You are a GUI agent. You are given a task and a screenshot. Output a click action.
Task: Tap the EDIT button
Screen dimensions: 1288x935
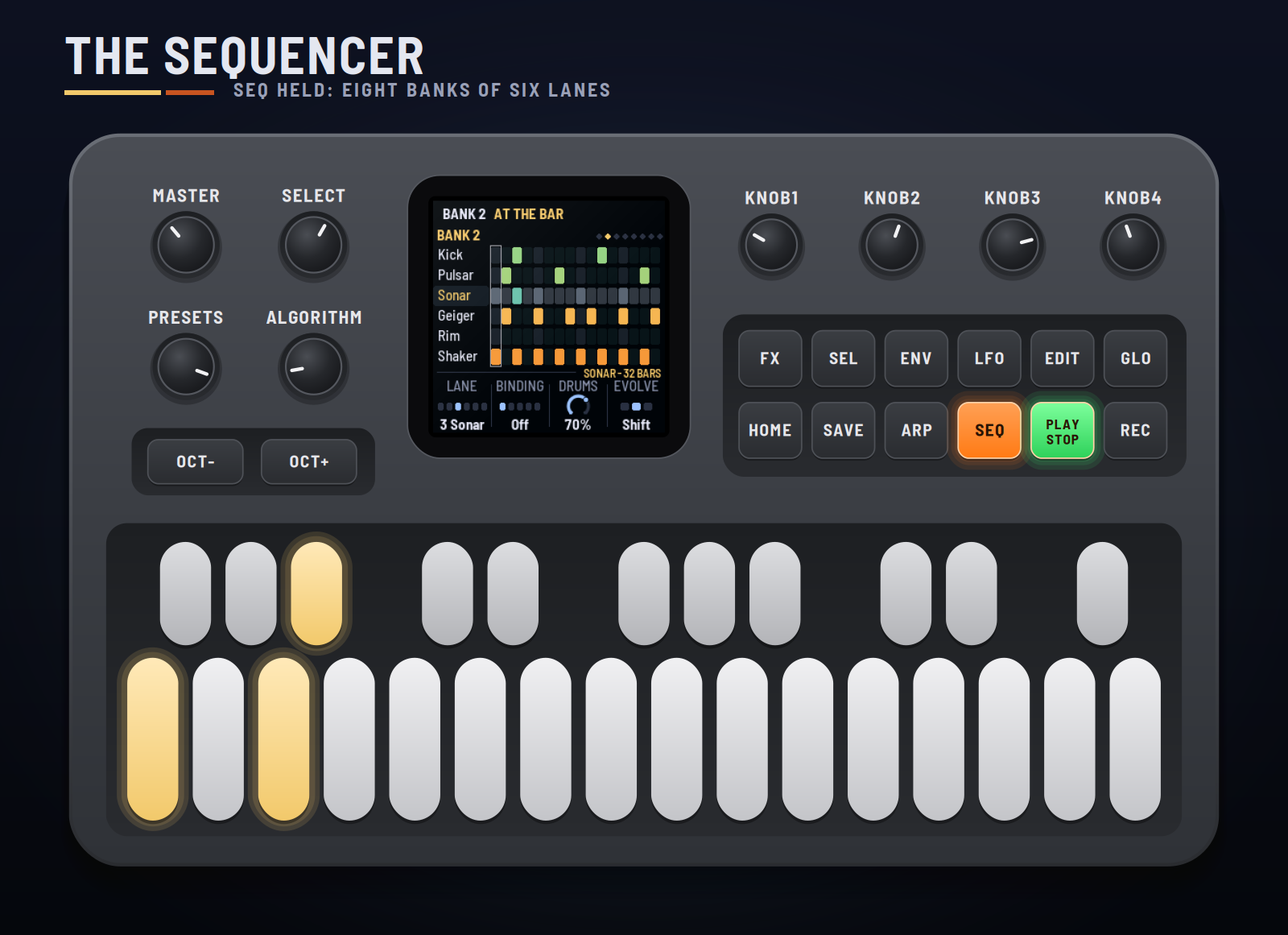[1063, 358]
